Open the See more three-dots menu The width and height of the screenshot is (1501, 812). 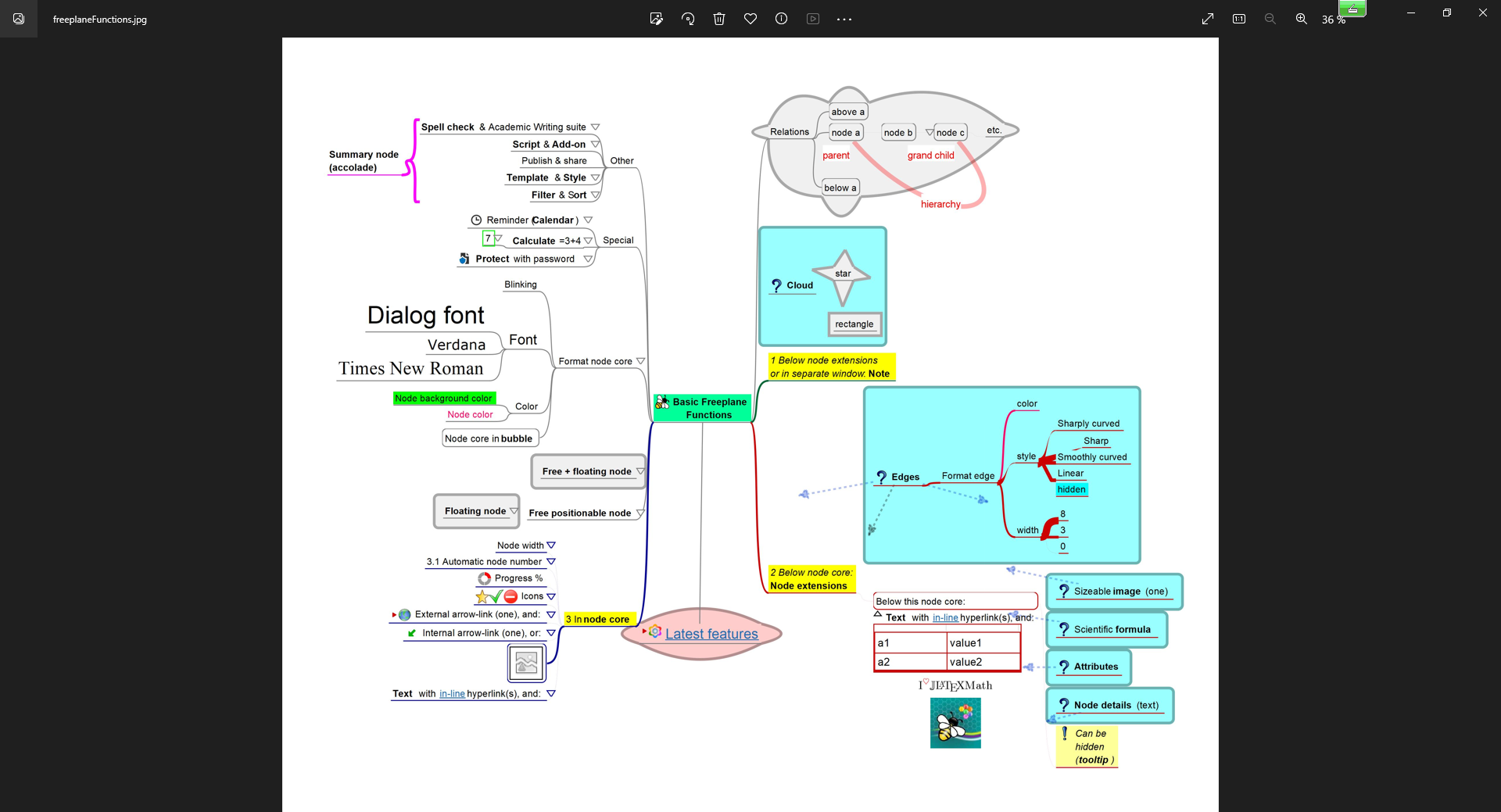[844, 19]
